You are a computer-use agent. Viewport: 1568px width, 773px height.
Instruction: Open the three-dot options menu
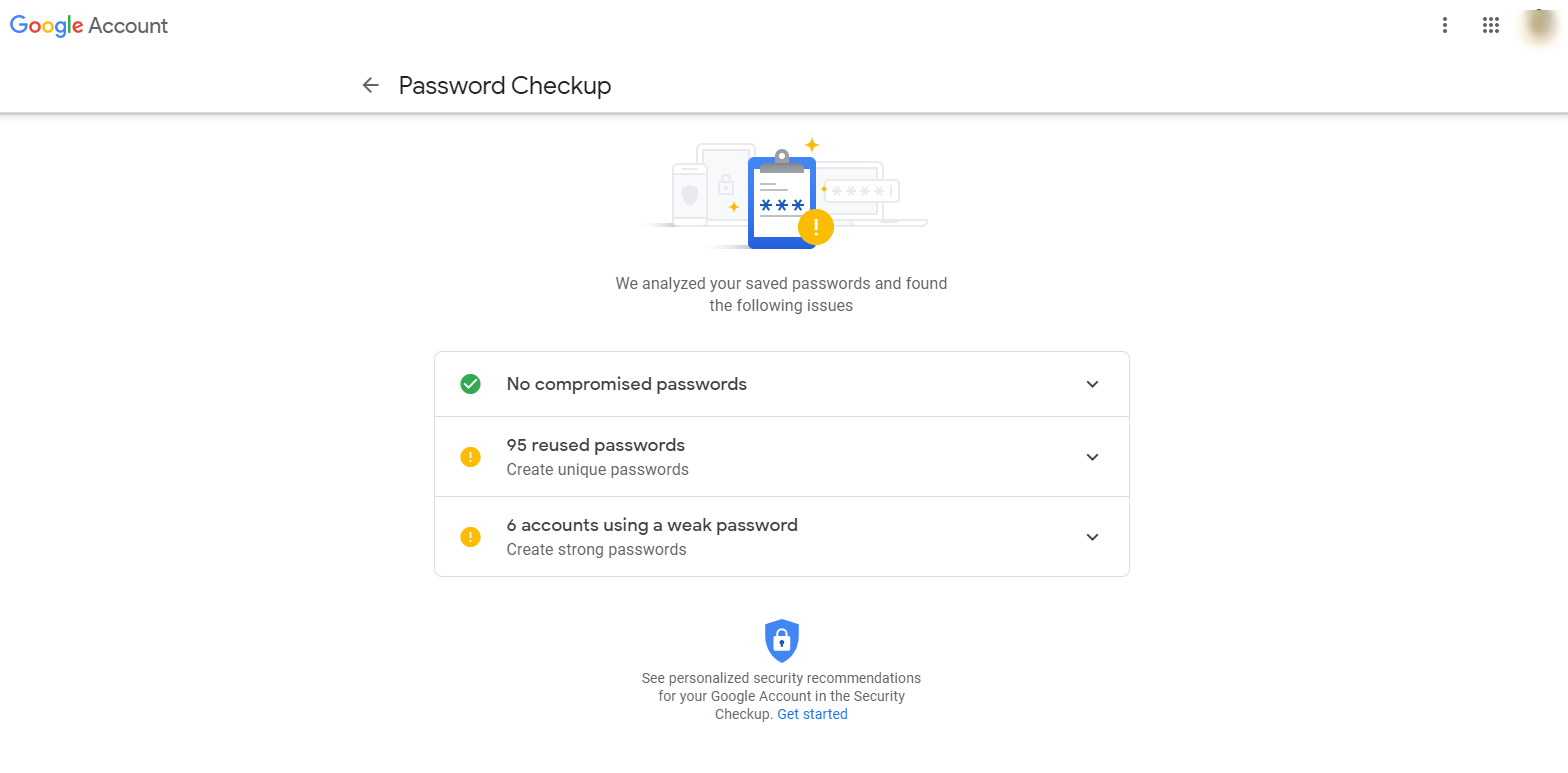pyautogui.click(x=1444, y=26)
